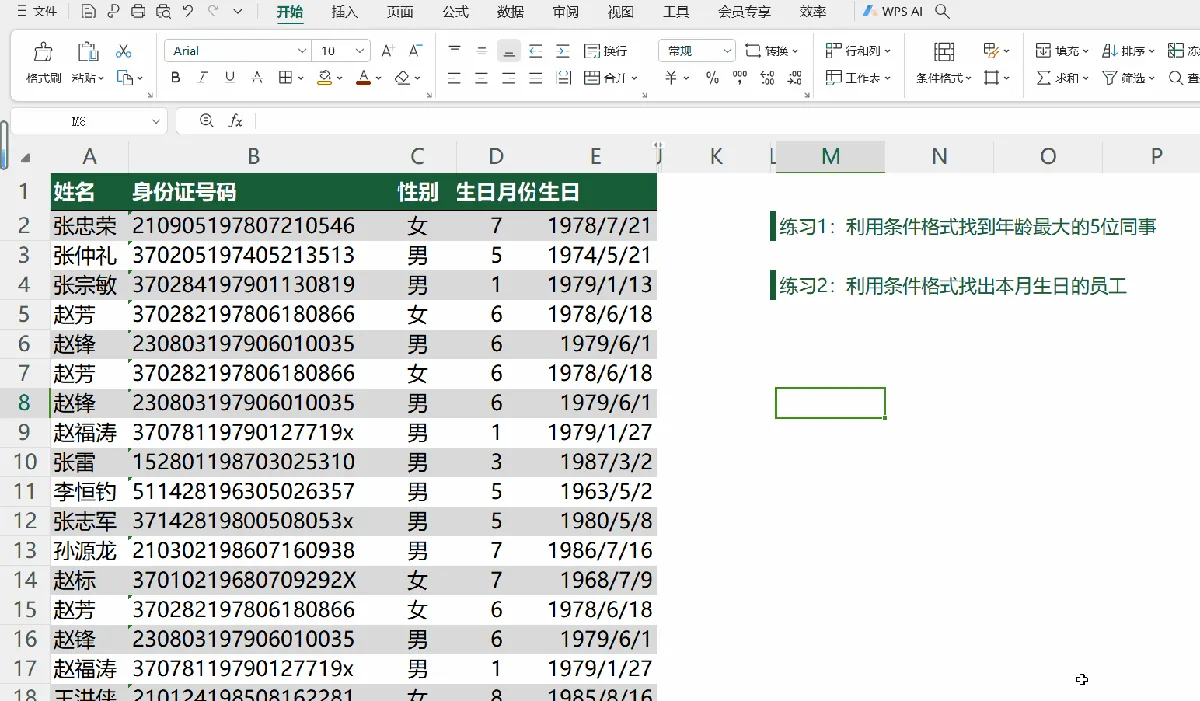Click the font color A swatch
The height and width of the screenshot is (701, 1200).
pyautogui.click(x=364, y=77)
